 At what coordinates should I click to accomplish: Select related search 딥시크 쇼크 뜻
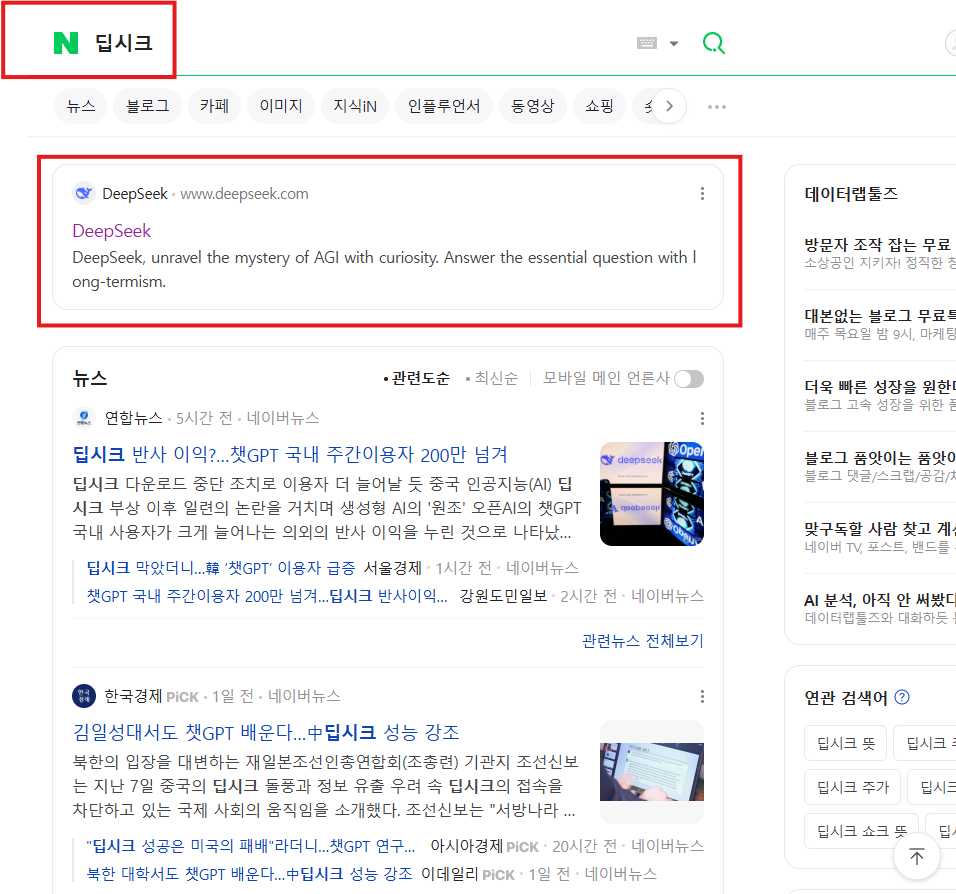click(x=861, y=831)
